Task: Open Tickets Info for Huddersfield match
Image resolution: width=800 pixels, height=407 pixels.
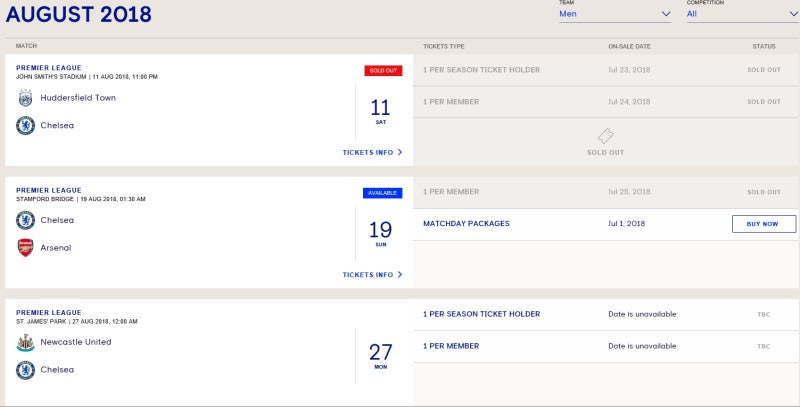Action: point(372,152)
